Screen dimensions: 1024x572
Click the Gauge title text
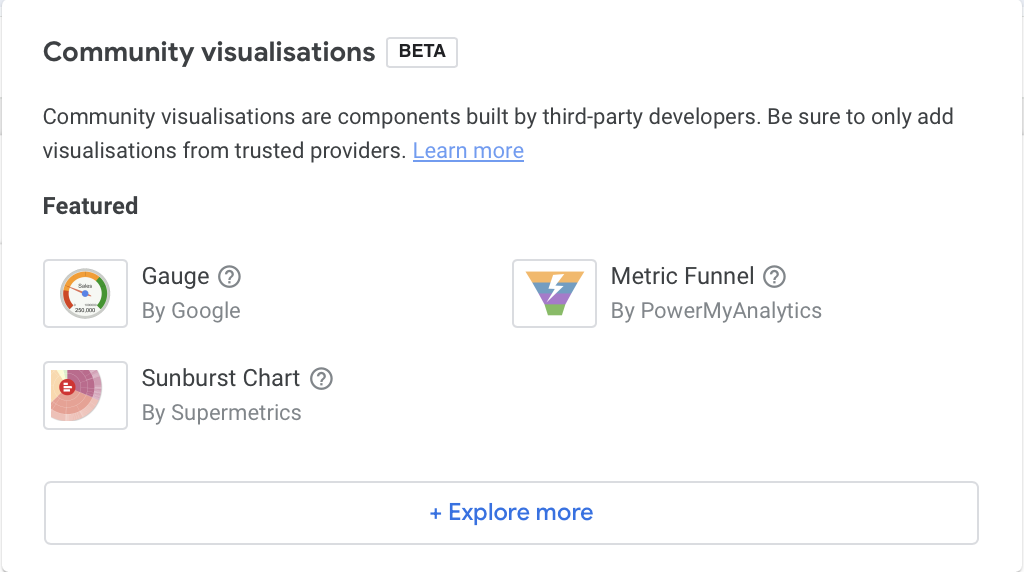pos(175,277)
